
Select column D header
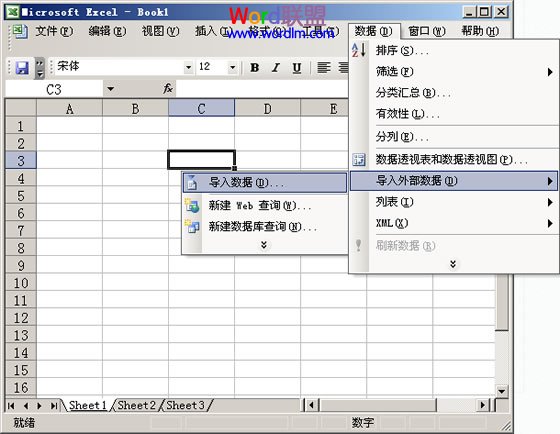(268, 108)
